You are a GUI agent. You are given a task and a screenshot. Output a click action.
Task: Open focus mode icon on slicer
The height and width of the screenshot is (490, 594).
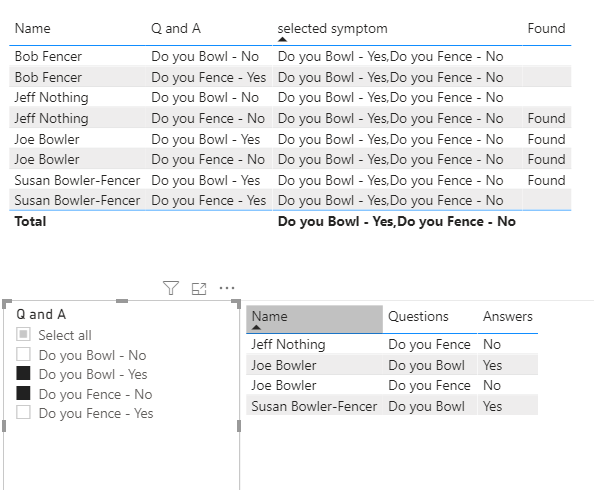coord(199,289)
